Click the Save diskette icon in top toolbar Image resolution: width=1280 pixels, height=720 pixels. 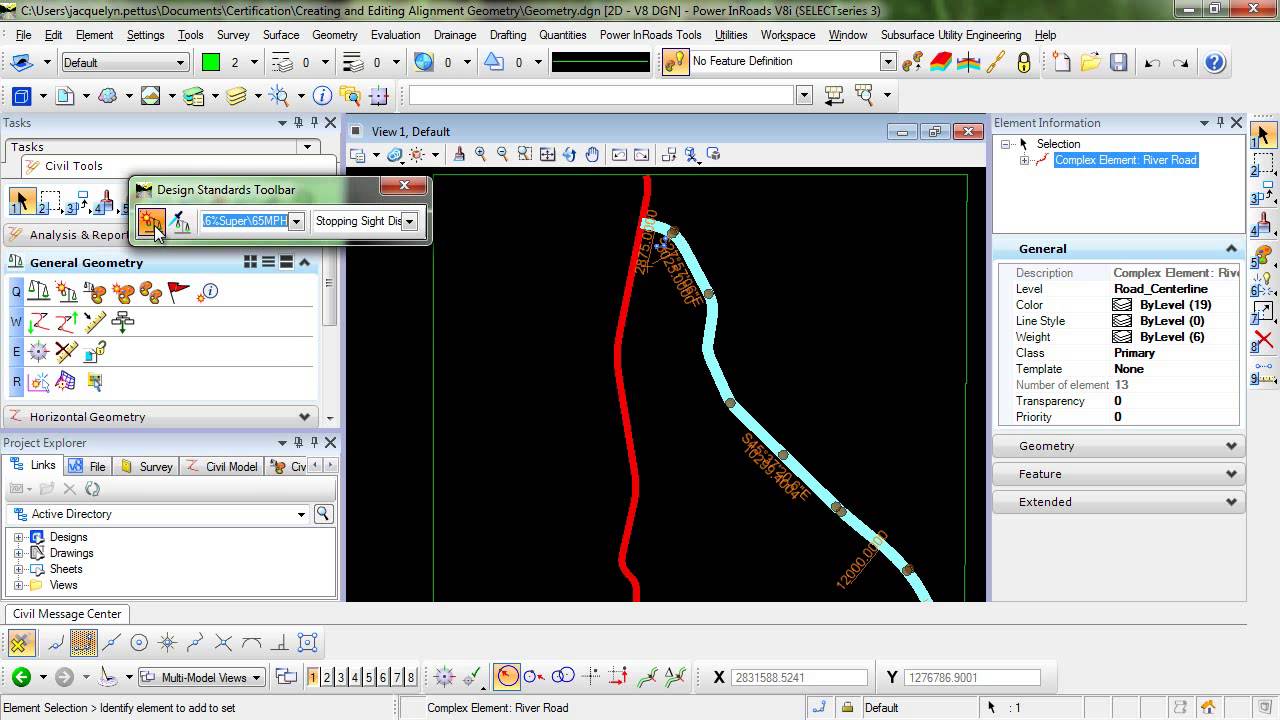pos(1119,62)
